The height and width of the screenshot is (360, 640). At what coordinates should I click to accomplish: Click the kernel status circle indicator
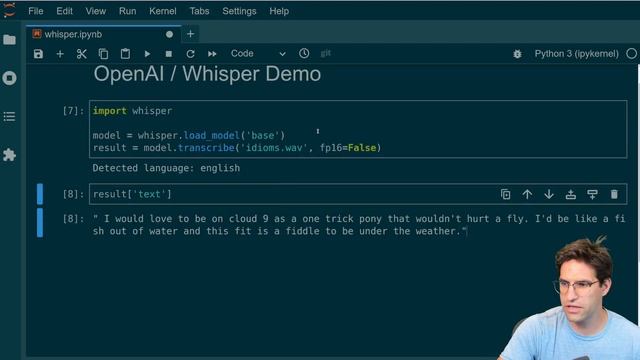coord(631,54)
